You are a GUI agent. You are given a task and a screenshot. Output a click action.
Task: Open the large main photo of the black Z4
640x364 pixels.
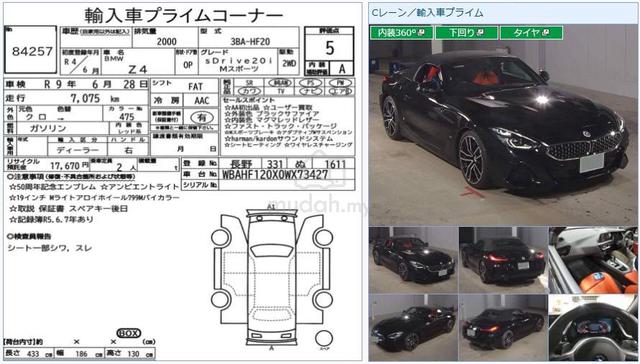[503, 124]
